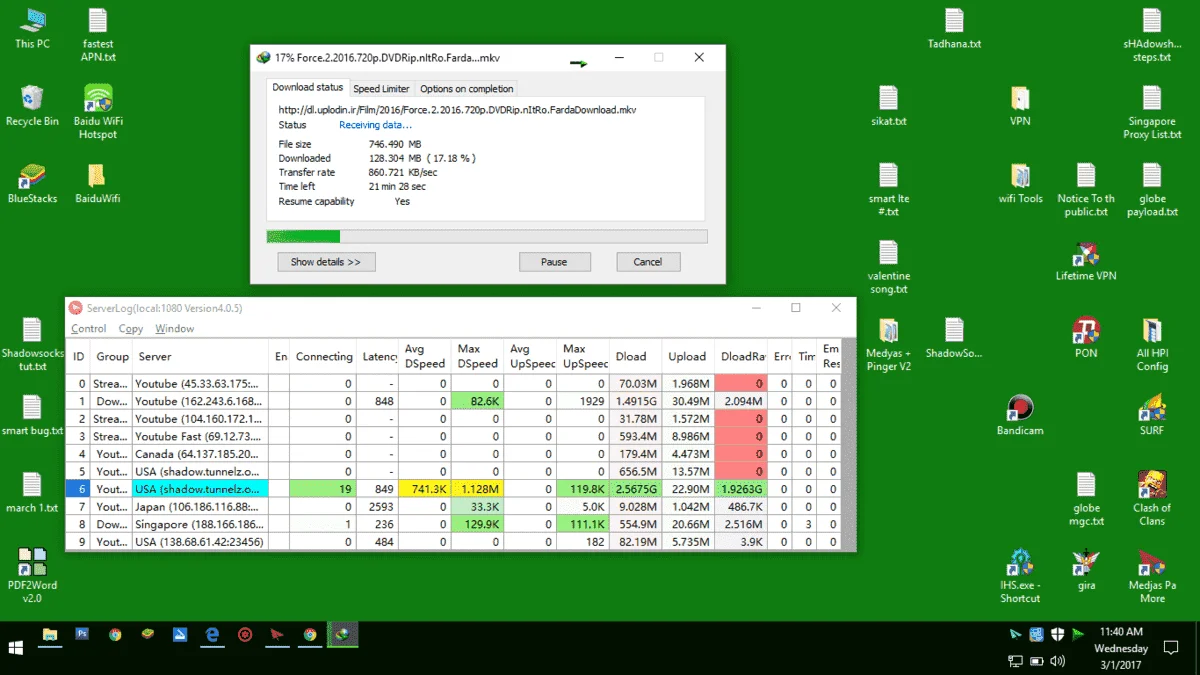Open the Clash of Clans shortcut
Screen dimensions: 1200x675
pos(1152,498)
